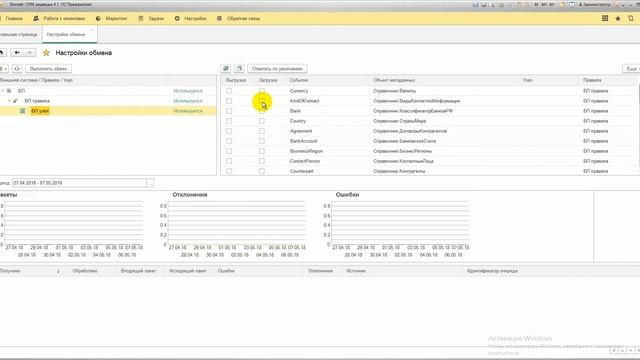Click the БП external system node icon
The image size is (640, 360).
point(9,91)
